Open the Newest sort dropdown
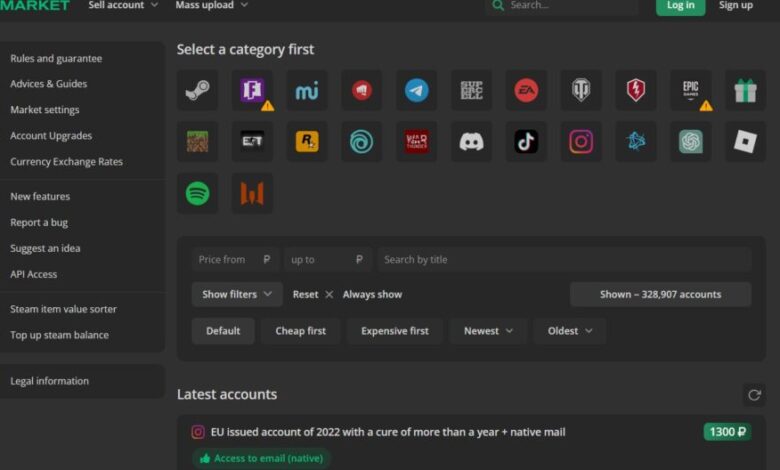 coord(488,331)
